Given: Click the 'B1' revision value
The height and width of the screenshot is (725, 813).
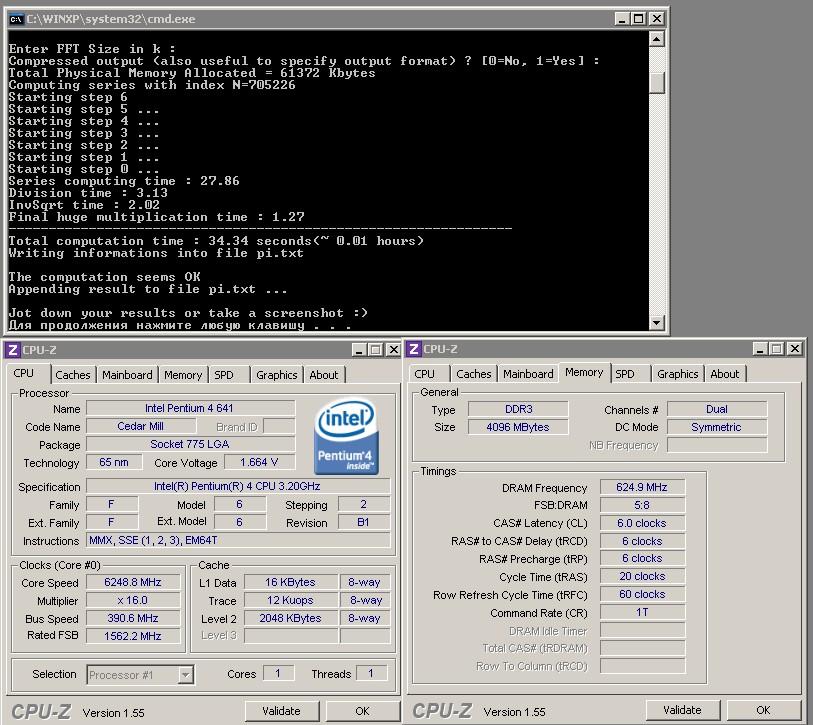Looking at the screenshot, I should [363, 522].
